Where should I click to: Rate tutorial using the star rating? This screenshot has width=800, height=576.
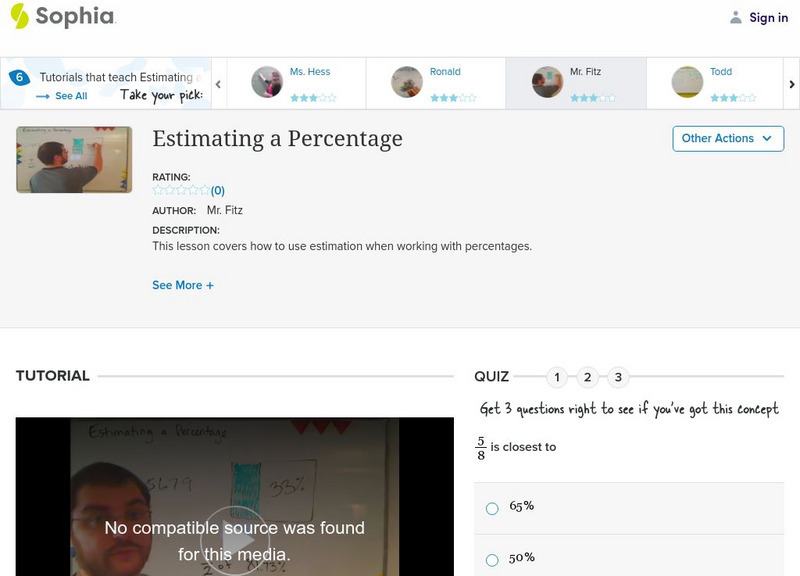click(181, 190)
